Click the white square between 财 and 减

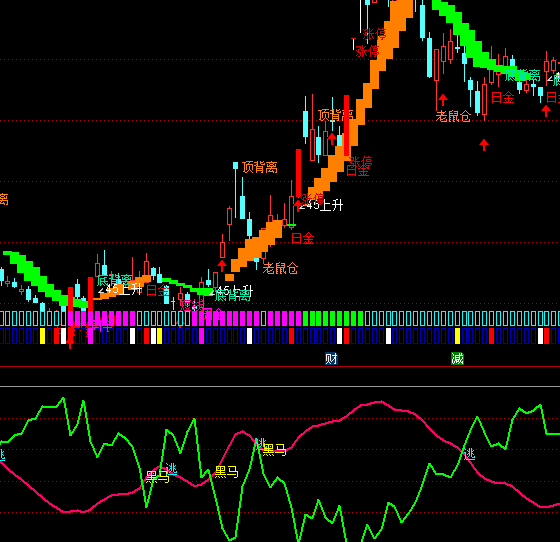[x=389, y=336]
